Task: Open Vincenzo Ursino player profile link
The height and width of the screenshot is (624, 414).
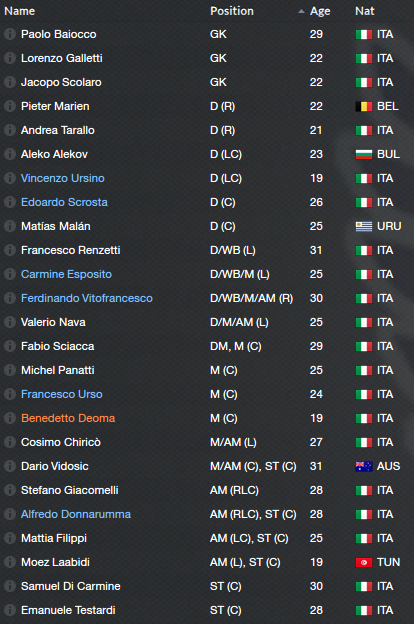Action: (x=62, y=178)
